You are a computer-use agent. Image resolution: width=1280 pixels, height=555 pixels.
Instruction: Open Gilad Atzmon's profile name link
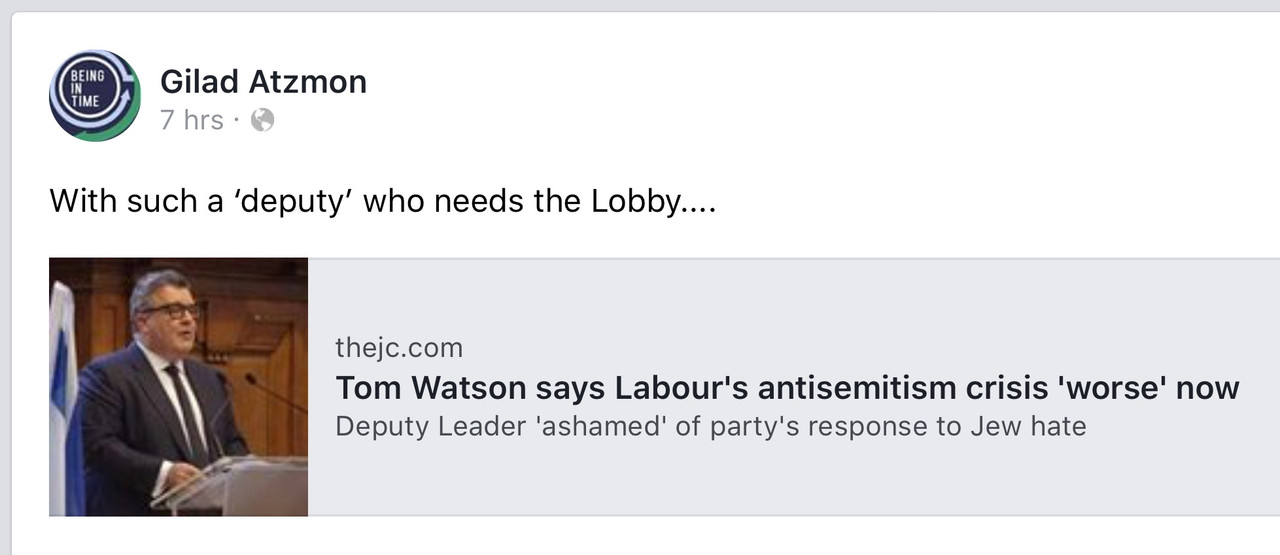pos(263,81)
